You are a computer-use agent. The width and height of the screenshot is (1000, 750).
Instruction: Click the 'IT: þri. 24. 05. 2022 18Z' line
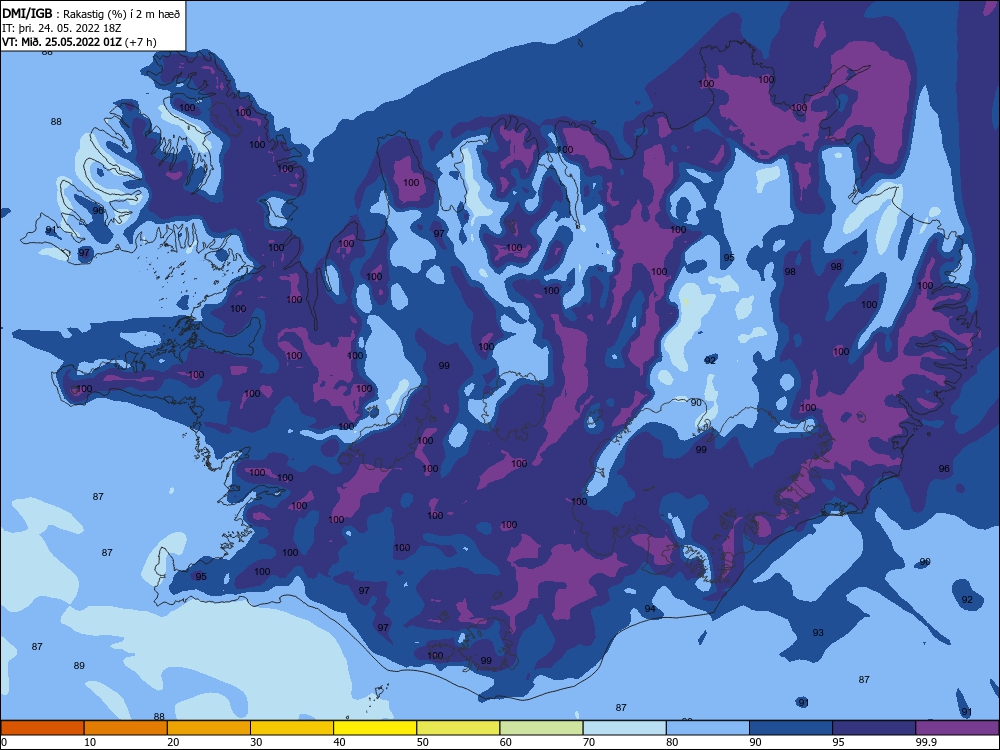point(62,28)
